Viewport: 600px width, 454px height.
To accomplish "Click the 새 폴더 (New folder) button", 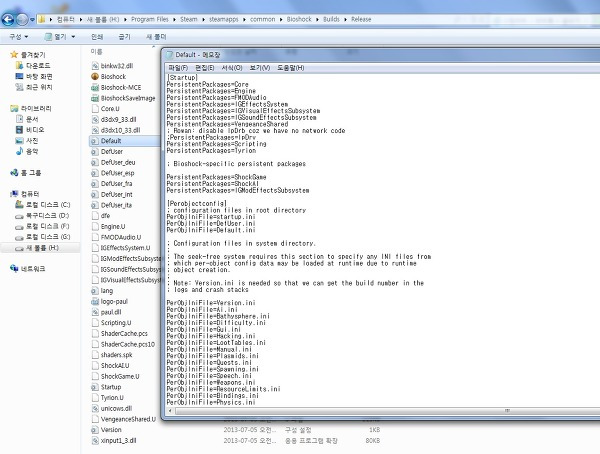I will 156,37.
